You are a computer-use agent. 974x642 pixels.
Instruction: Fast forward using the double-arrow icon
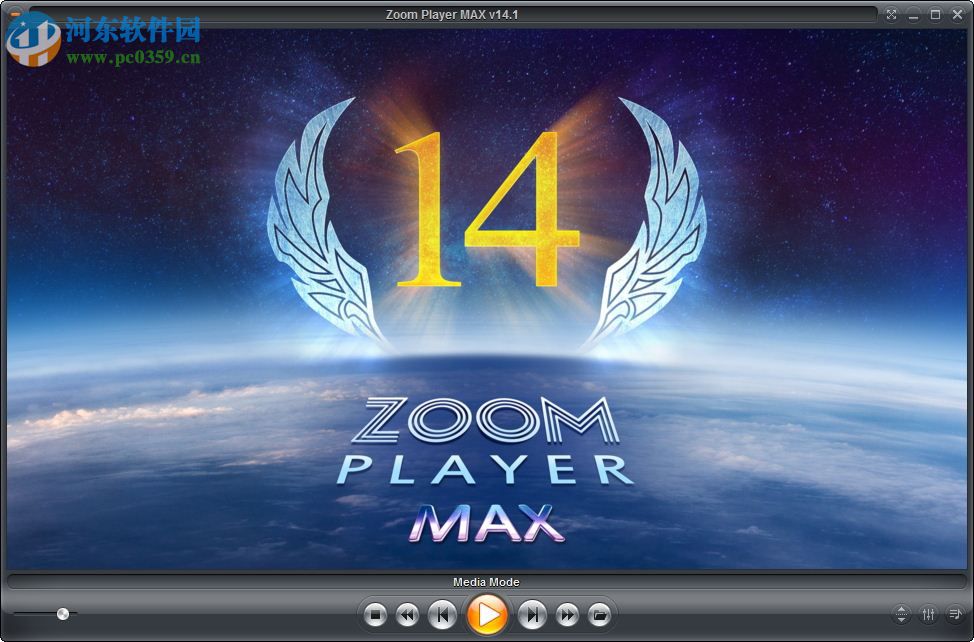[567, 615]
